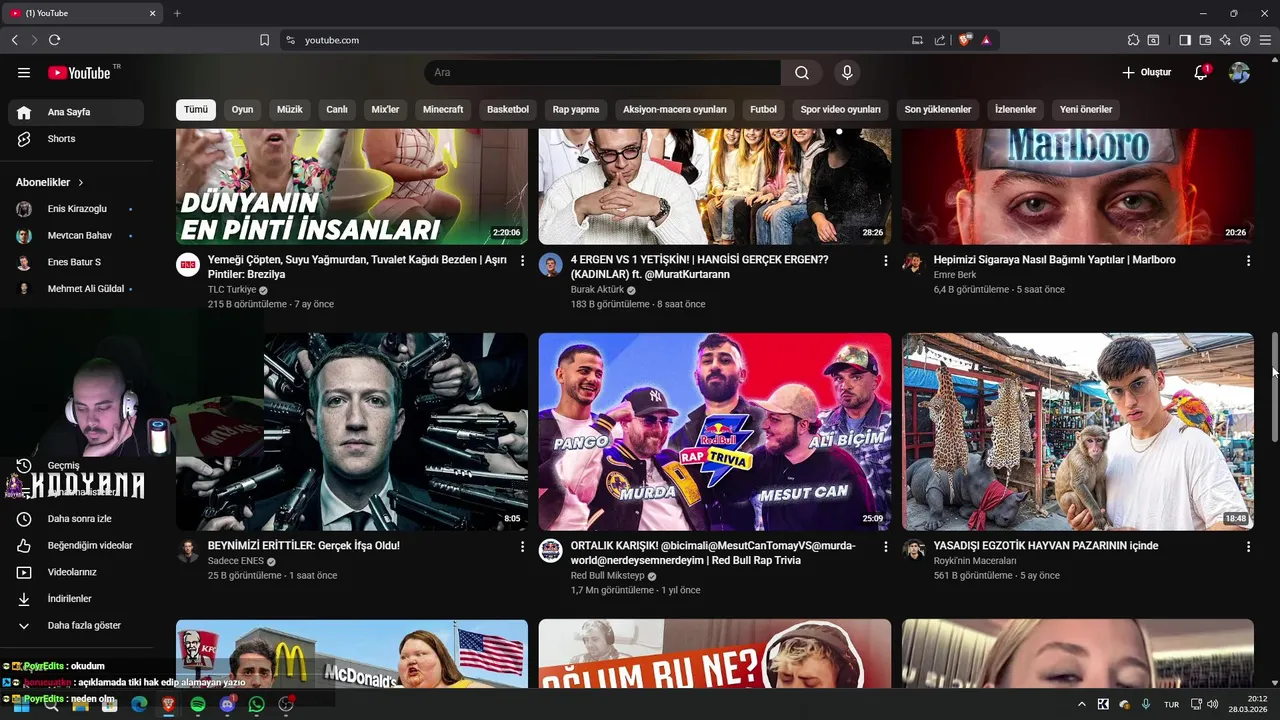Viewport: 1280px width, 720px height.
Task: Select the Basketbol filter chip
Action: pyautogui.click(x=508, y=110)
